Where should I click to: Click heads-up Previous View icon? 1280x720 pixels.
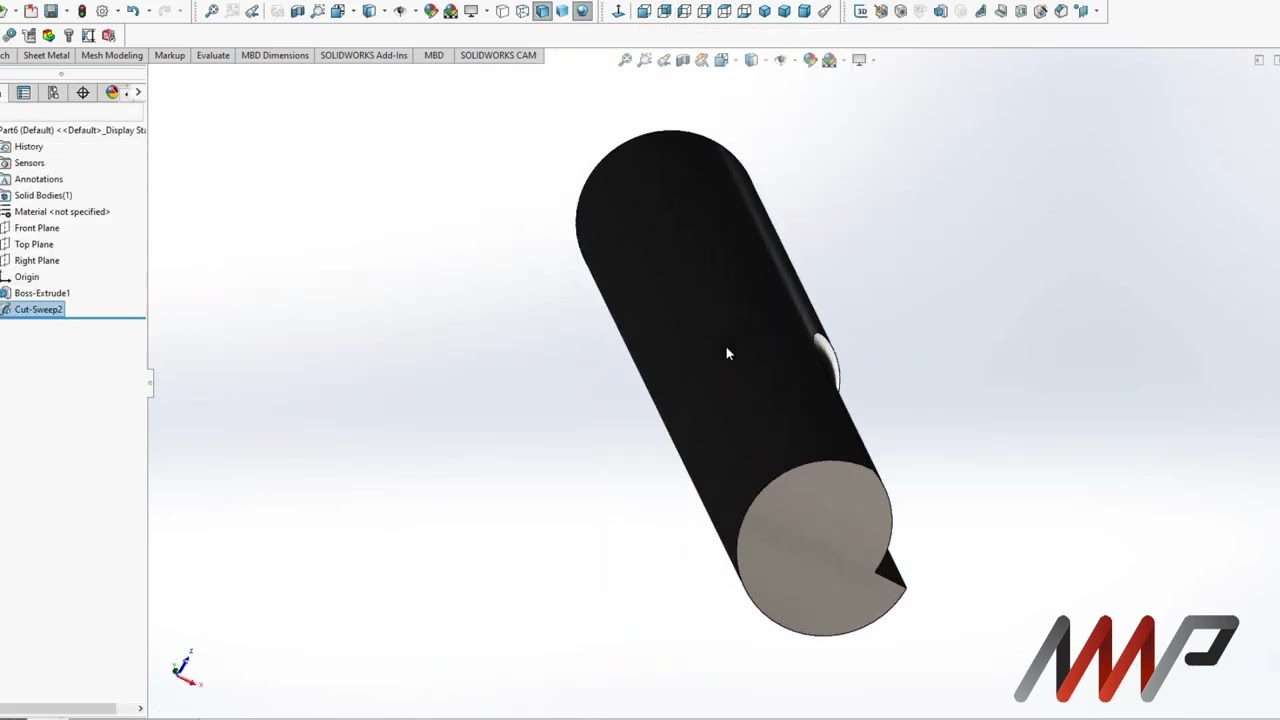[664, 60]
